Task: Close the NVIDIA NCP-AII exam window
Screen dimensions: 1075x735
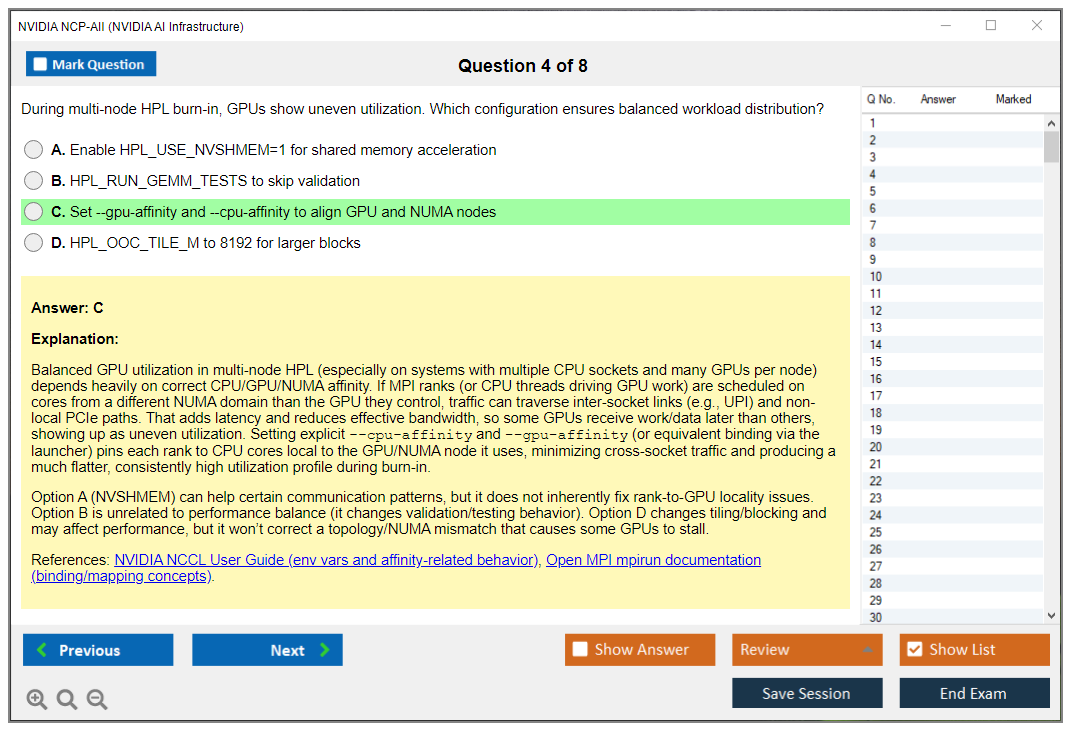Action: pos(1037,26)
